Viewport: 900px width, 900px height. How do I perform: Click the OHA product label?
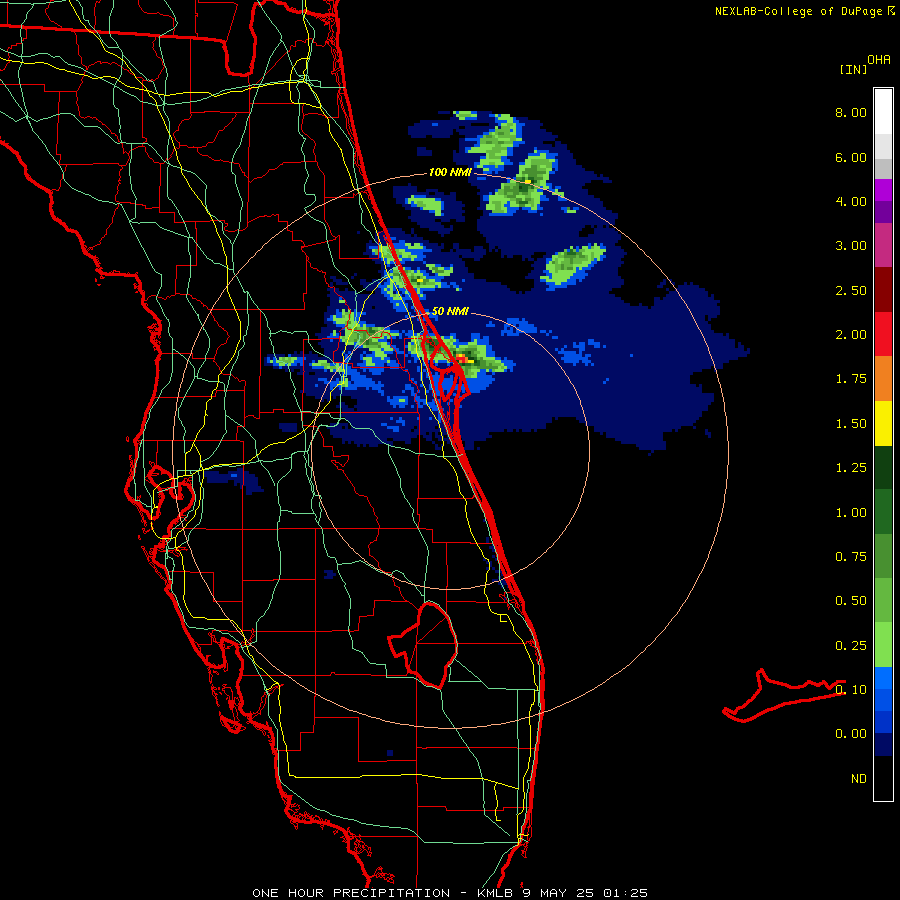(x=879, y=59)
